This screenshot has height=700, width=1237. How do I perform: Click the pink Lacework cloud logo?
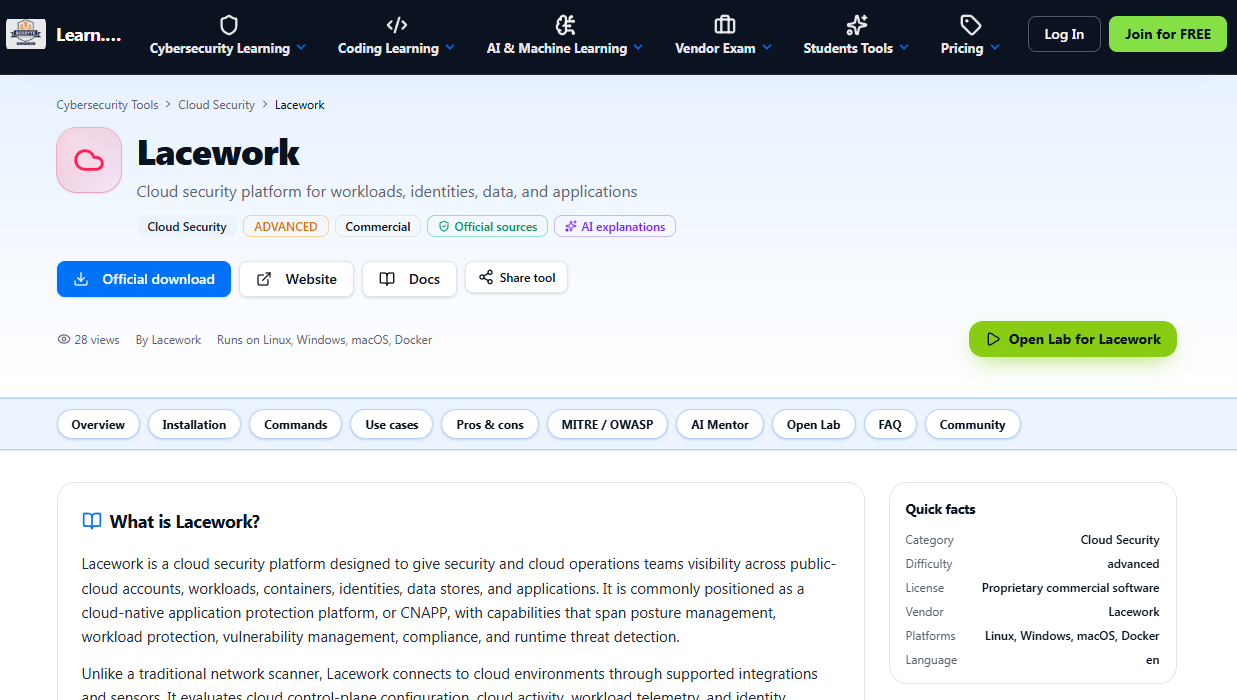(x=89, y=160)
